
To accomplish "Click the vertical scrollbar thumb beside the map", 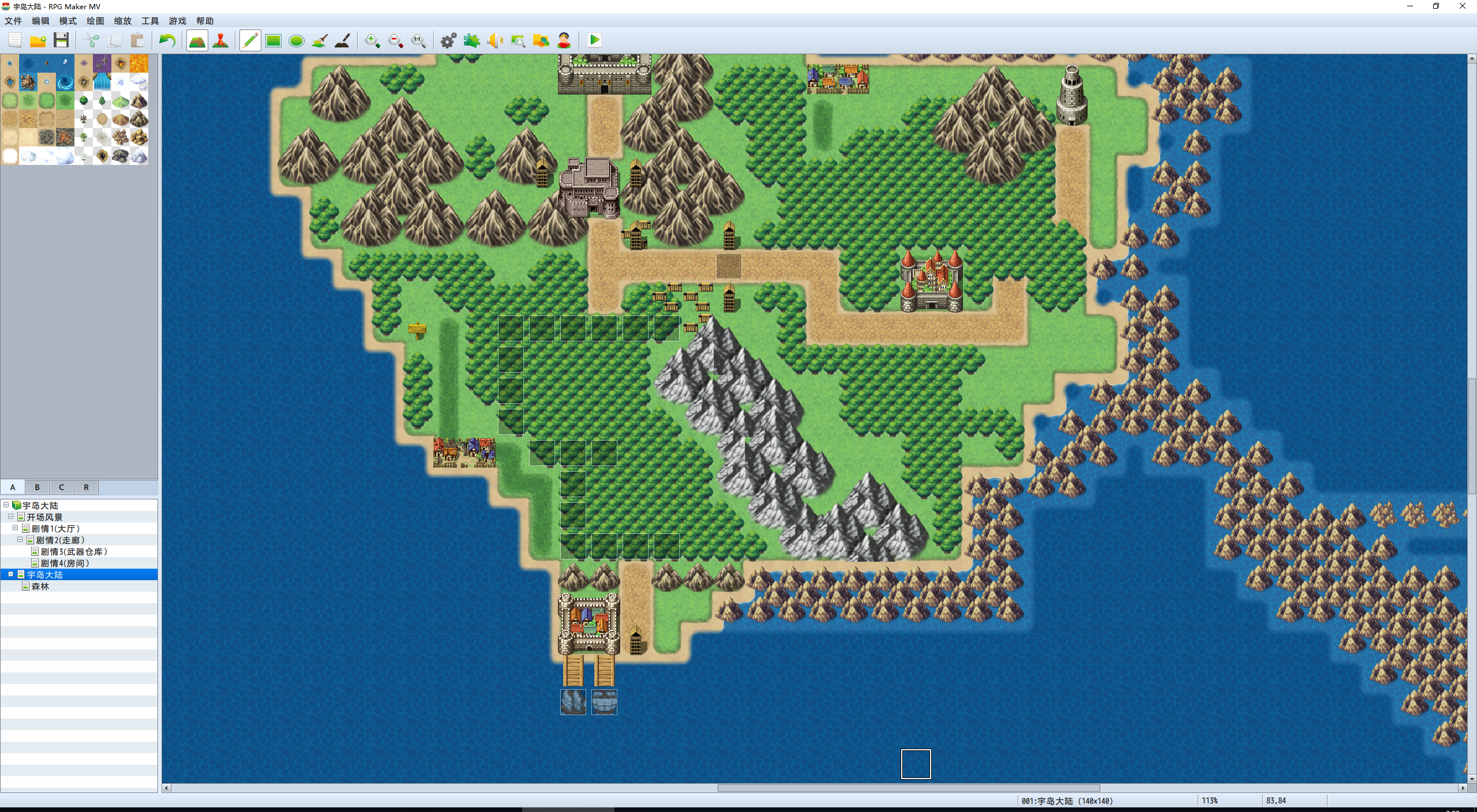I will [1472, 436].
